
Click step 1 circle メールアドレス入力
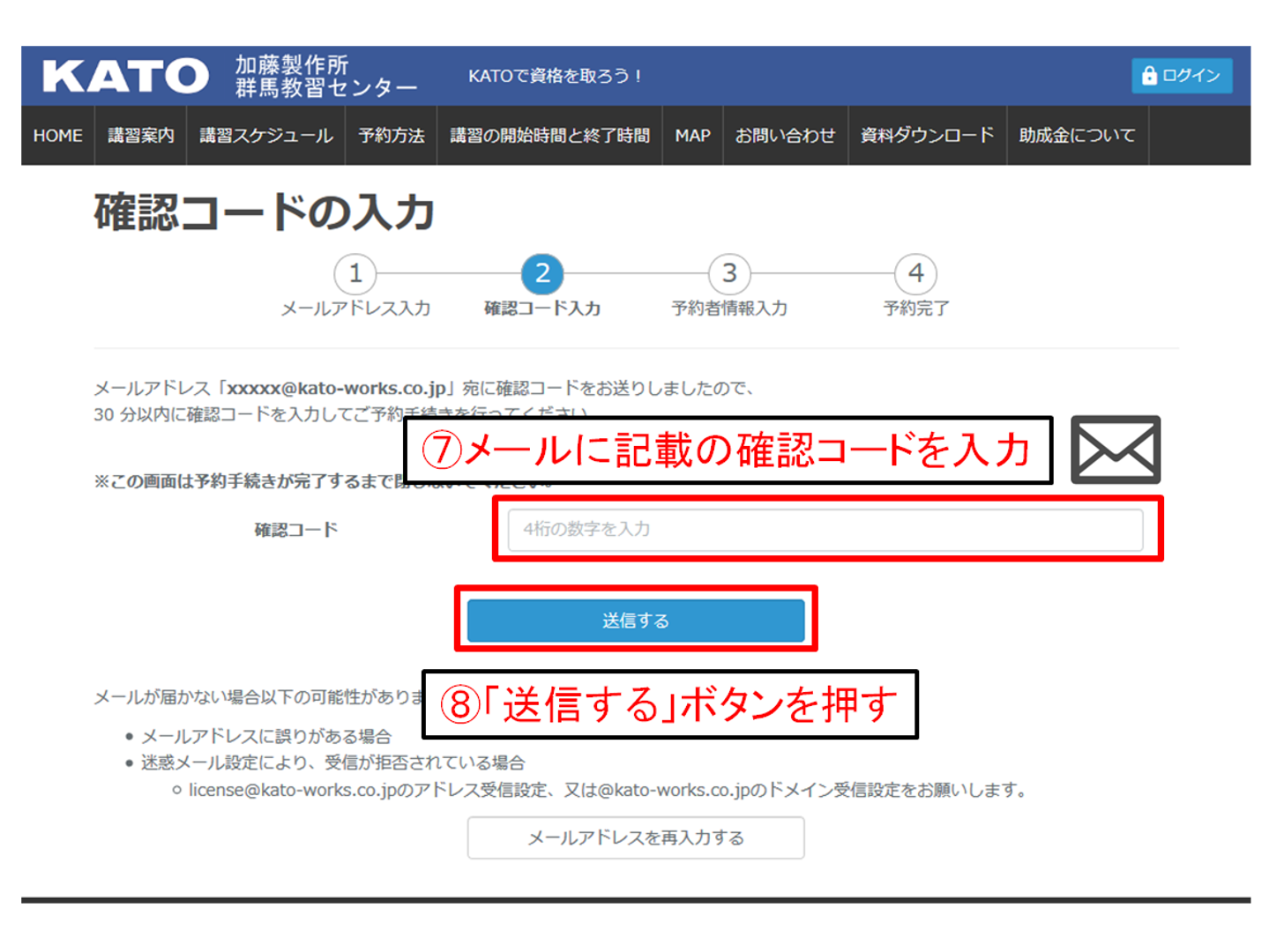click(355, 274)
